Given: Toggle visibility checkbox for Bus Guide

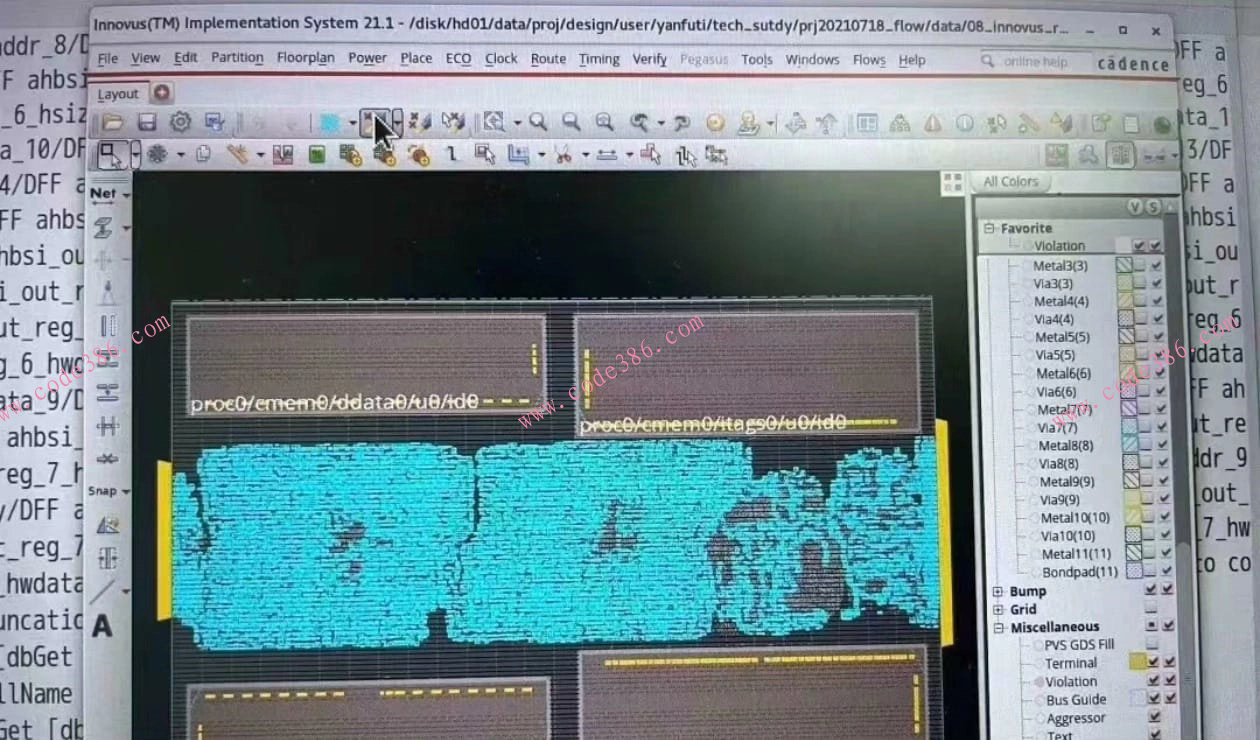Looking at the screenshot, I should (x=1155, y=700).
